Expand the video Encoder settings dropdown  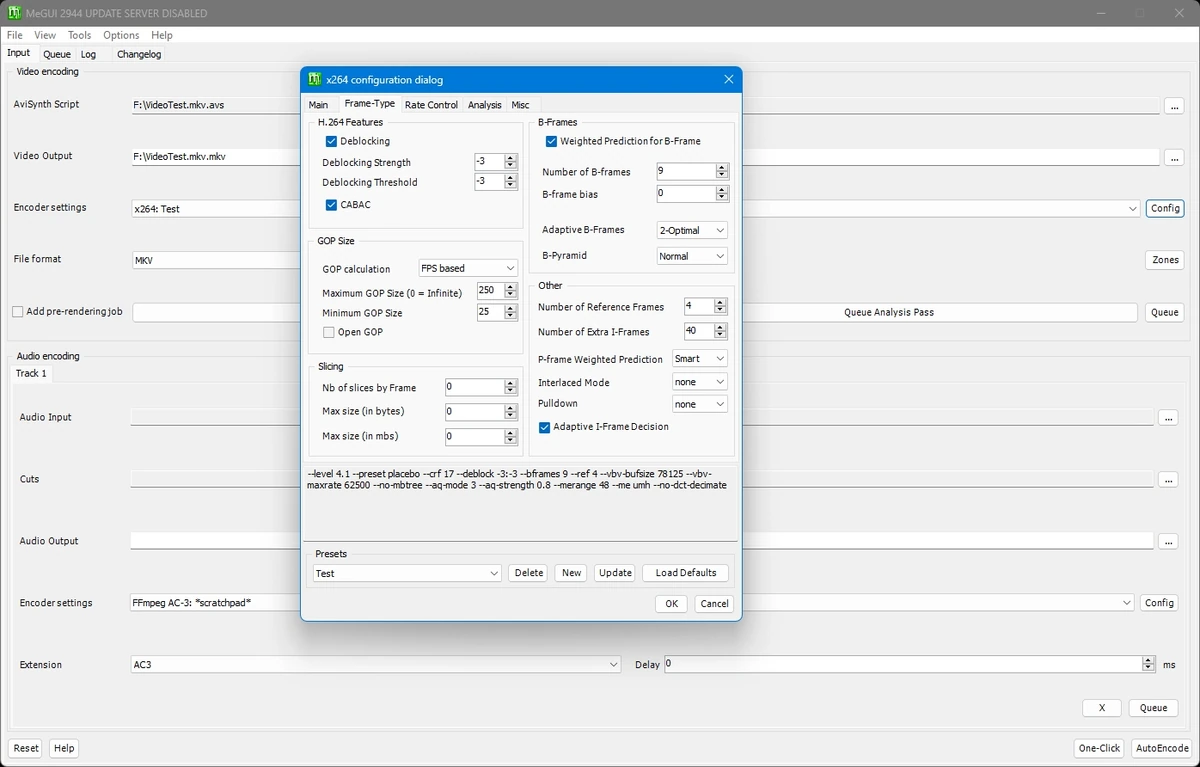pos(1133,209)
